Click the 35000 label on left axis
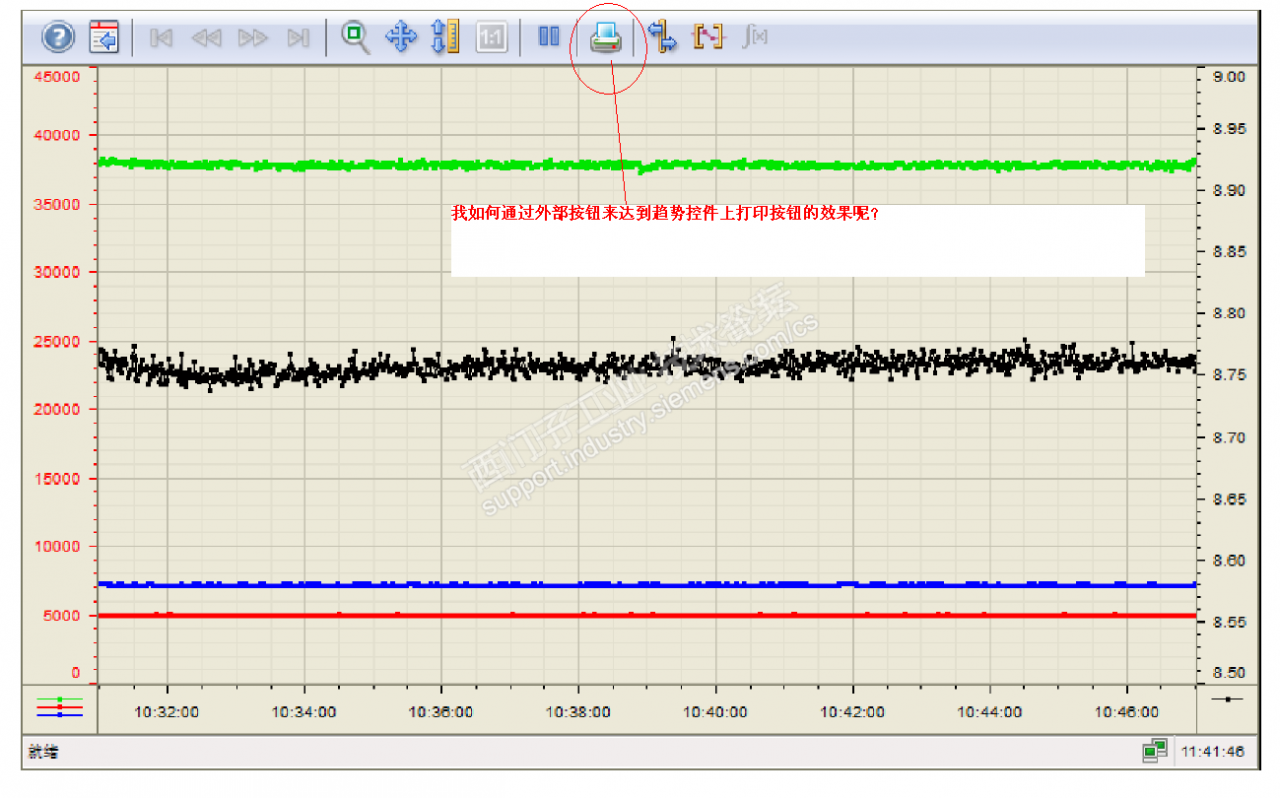This screenshot has height=798, width=1280. [x=57, y=204]
